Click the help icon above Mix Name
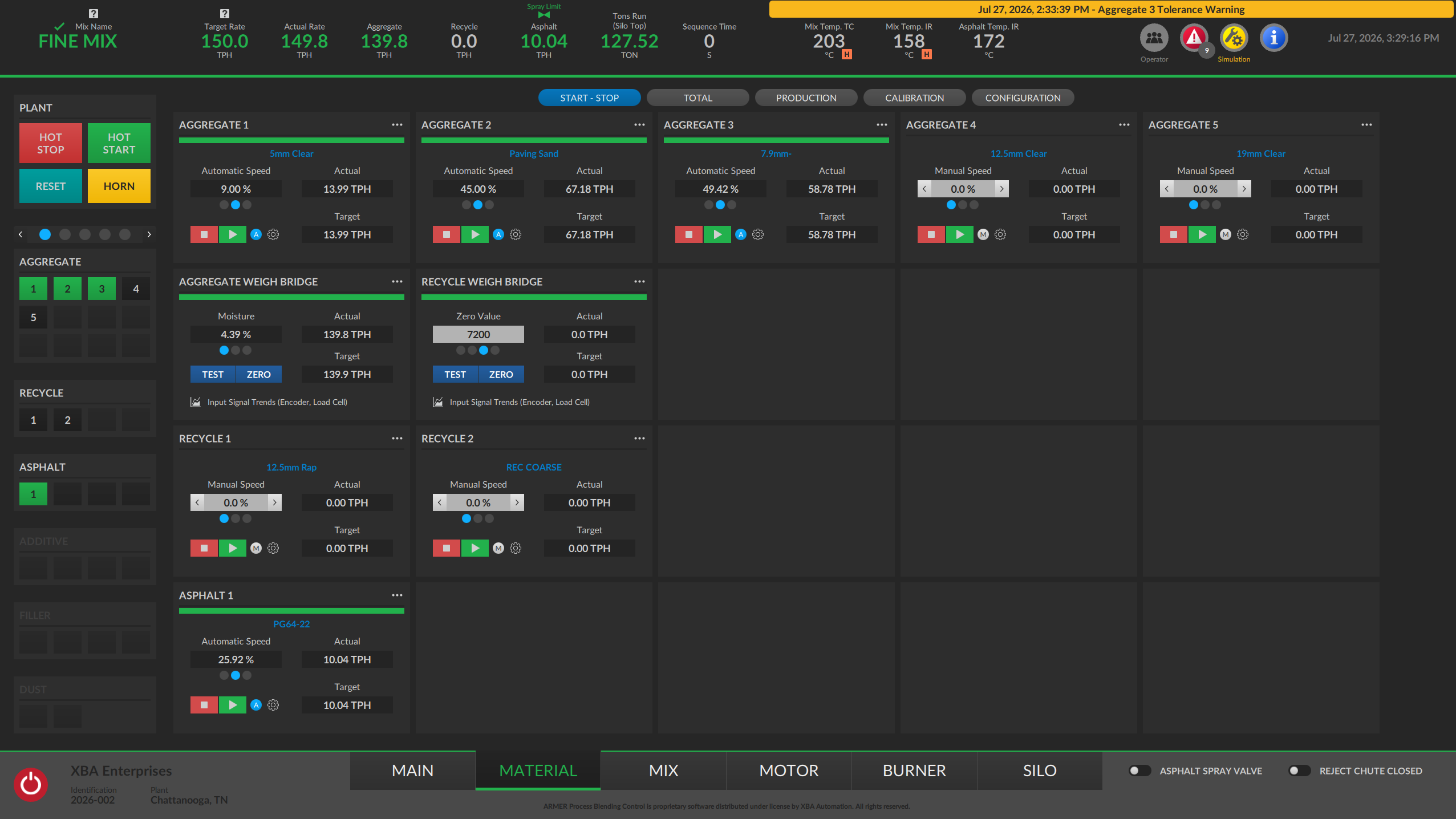1456x819 pixels. click(94, 14)
